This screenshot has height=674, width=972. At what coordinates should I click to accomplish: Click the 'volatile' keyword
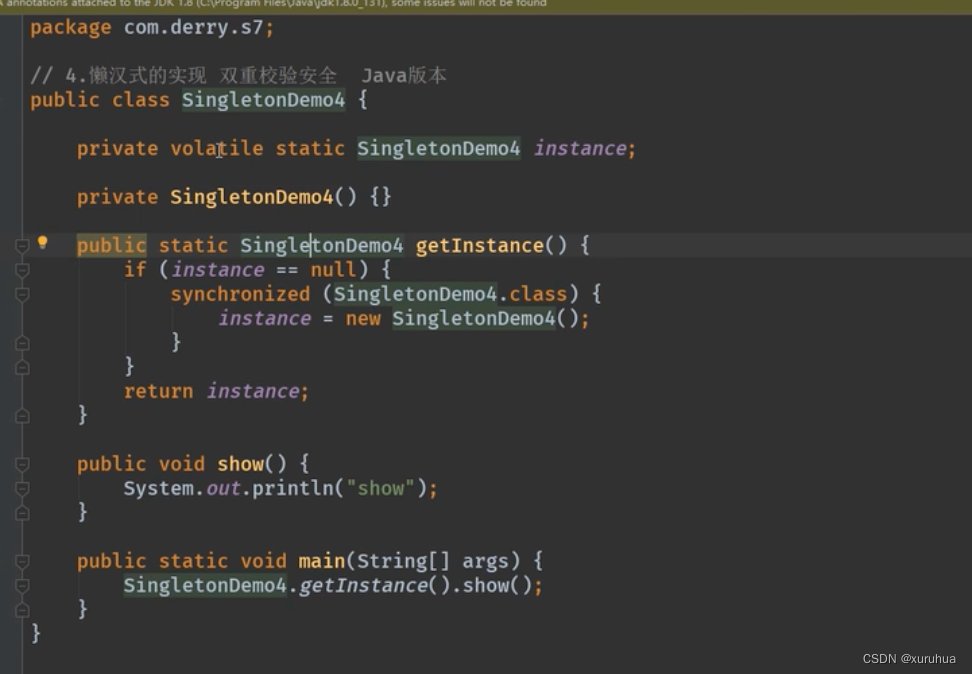pos(217,149)
